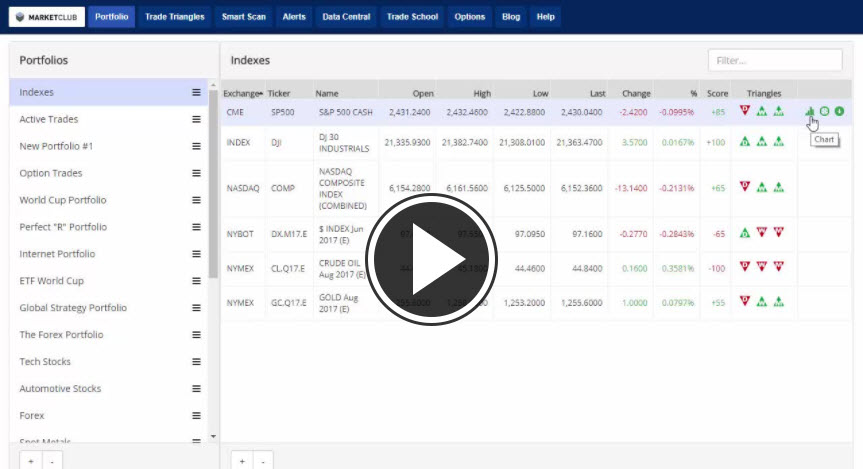Click green down-arrow circle icon in SP500 row

(839, 111)
